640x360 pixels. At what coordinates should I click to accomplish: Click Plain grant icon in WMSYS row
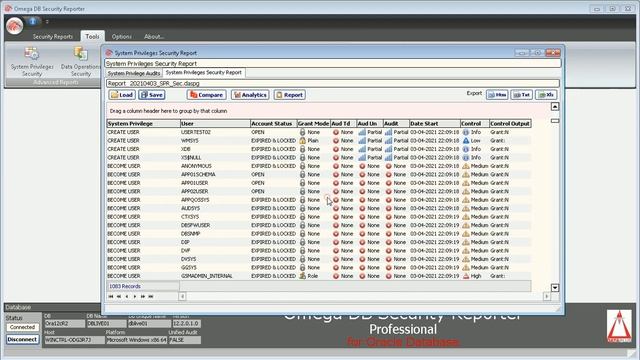coord(302,140)
